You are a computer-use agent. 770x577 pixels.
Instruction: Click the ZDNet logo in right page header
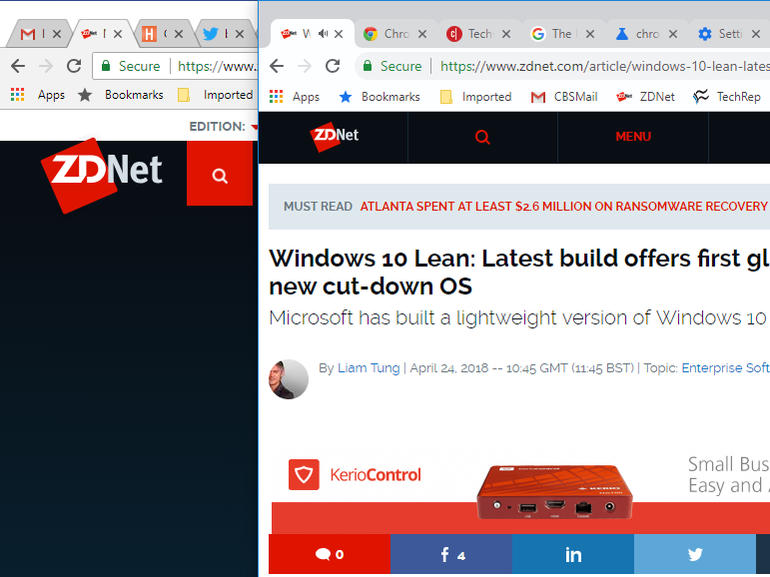[334, 136]
